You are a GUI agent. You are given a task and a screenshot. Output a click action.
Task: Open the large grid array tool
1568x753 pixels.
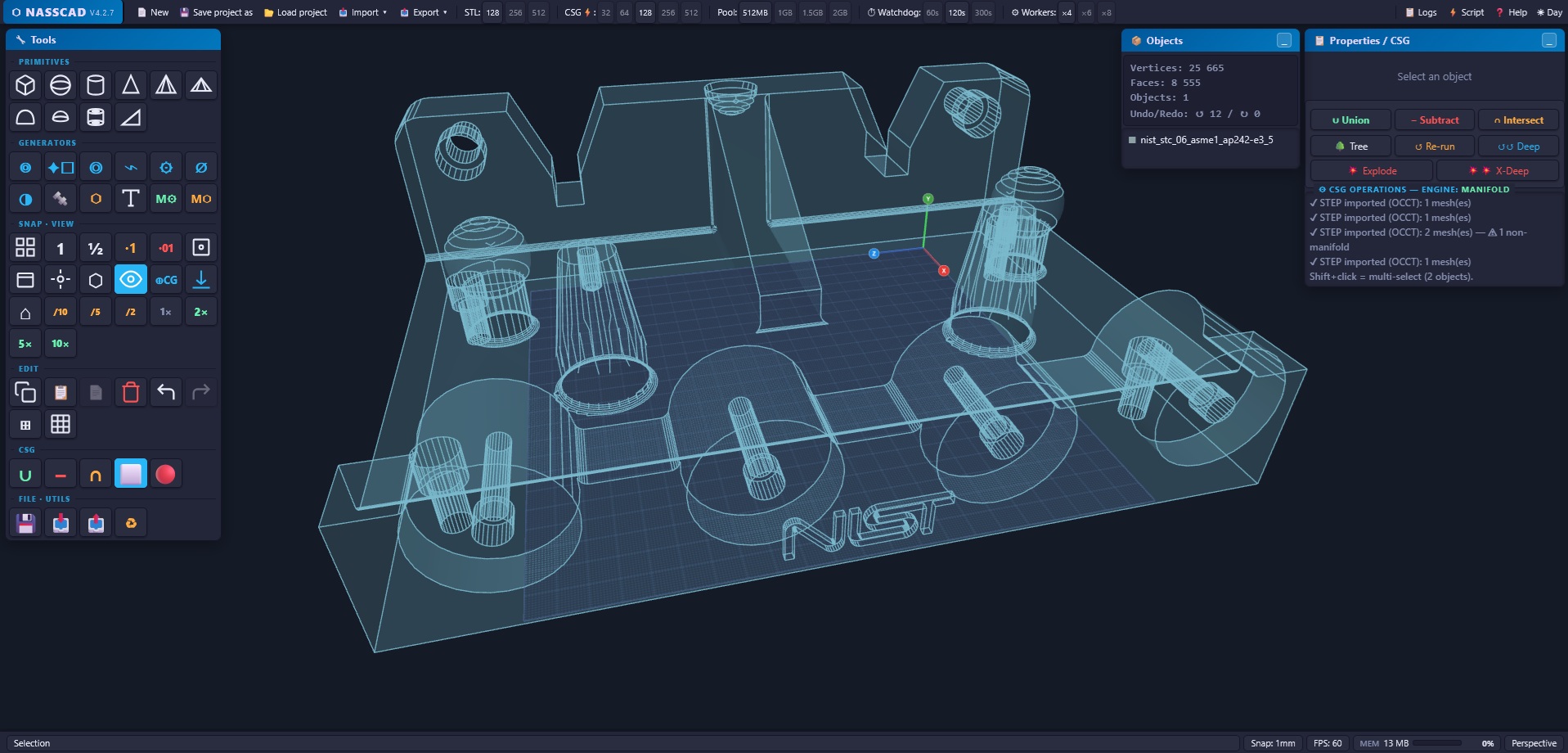tap(61, 424)
